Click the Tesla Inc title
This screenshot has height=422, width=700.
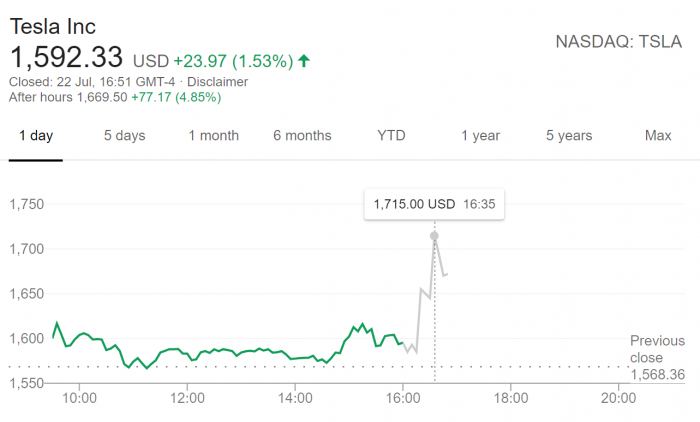pyautogui.click(x=52, y=26)
